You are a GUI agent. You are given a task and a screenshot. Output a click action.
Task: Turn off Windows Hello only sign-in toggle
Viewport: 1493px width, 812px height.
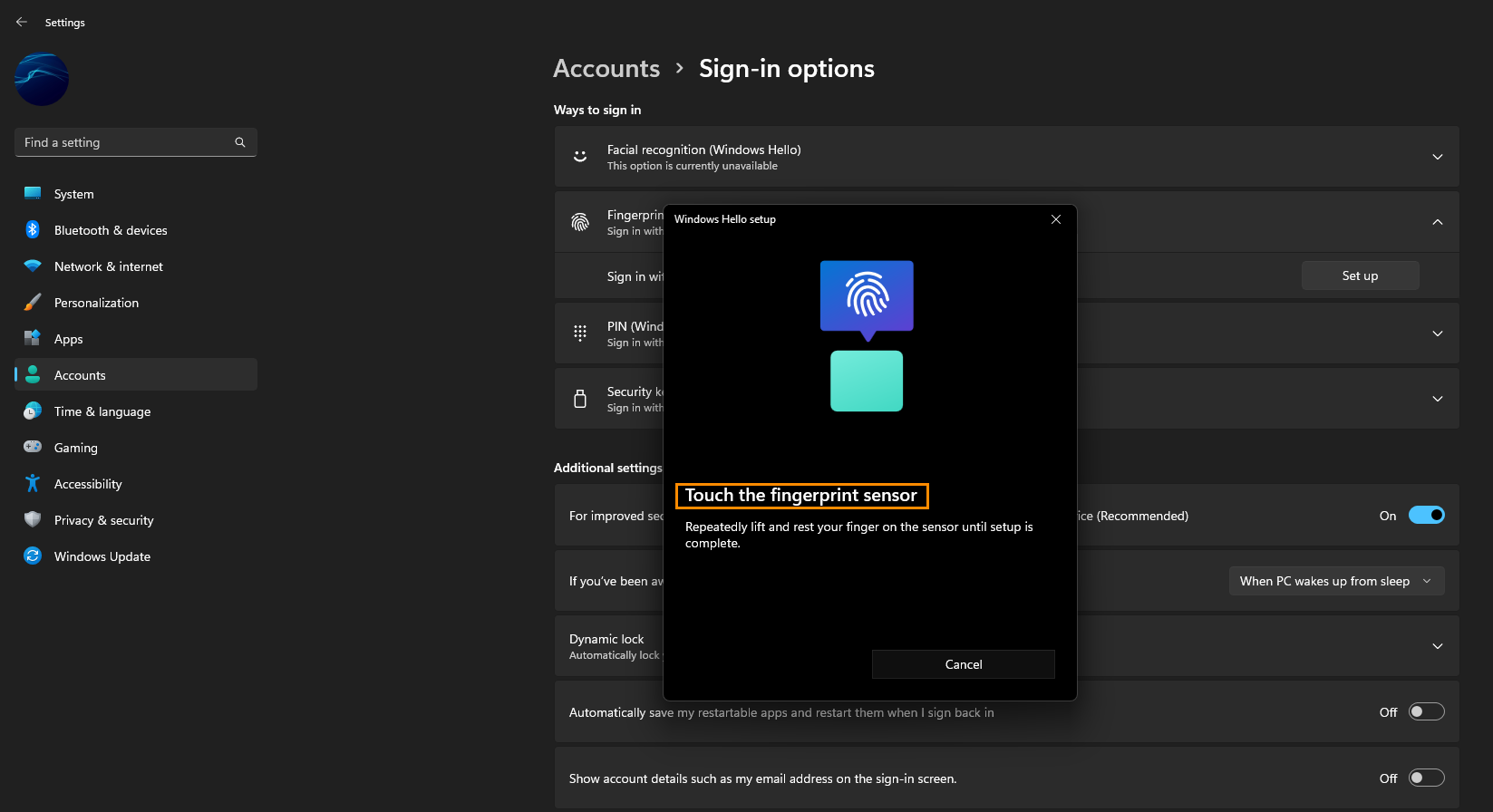pos(1427,515)
